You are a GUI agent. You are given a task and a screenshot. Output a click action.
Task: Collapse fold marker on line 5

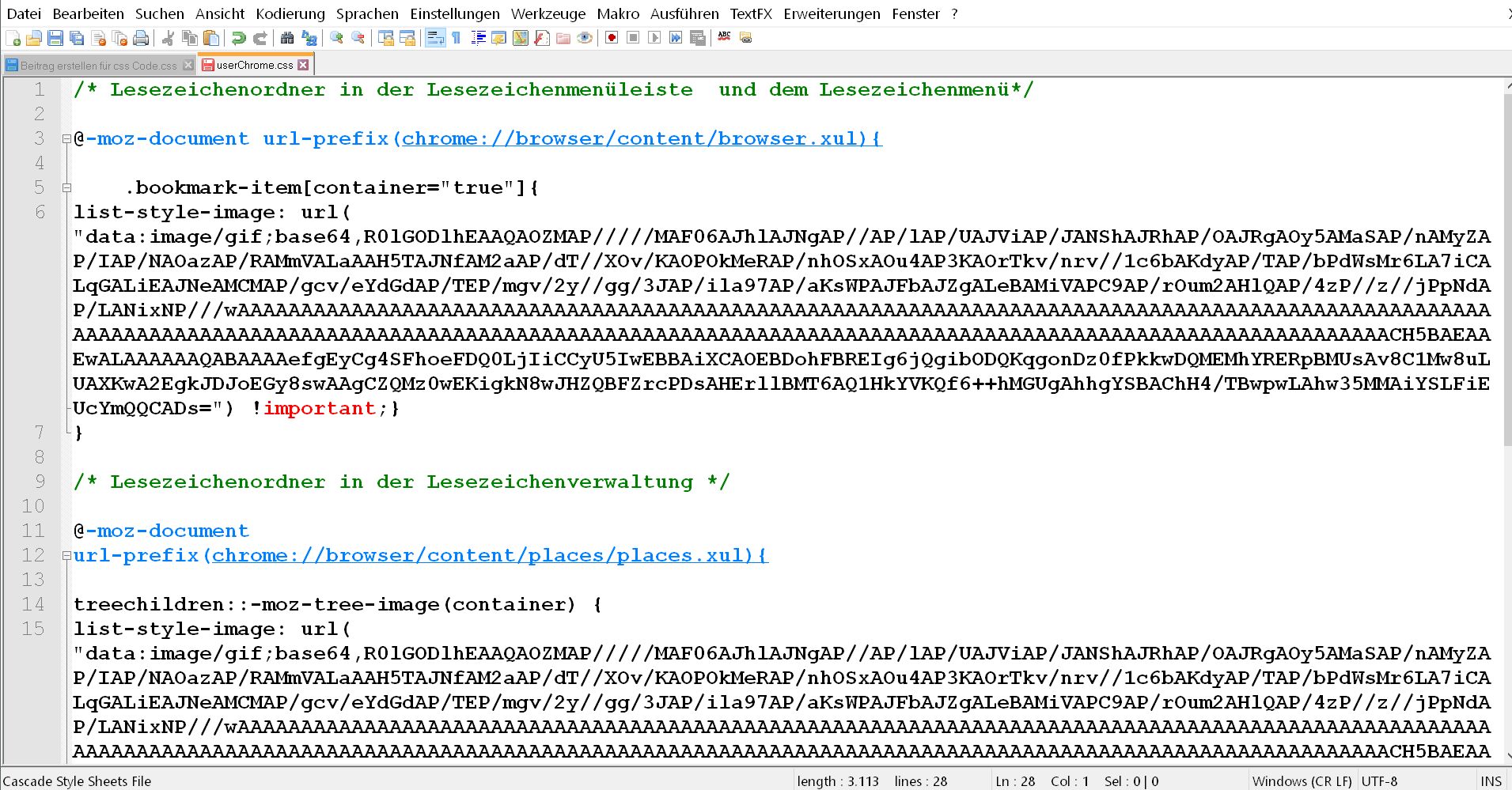pyautogui.click(x=66, y=188)
